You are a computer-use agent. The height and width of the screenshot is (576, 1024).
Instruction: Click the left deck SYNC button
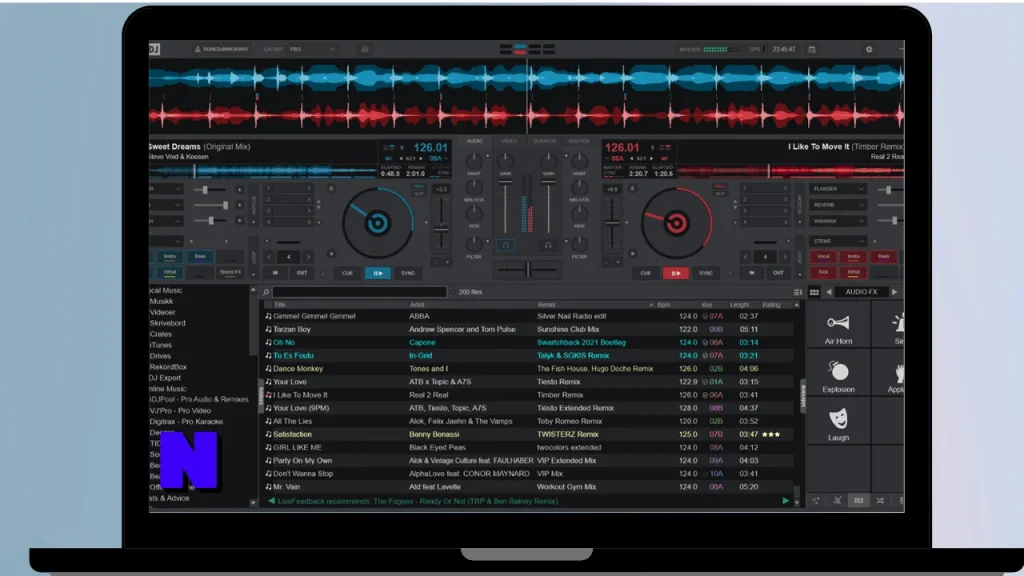coord(408,273)
